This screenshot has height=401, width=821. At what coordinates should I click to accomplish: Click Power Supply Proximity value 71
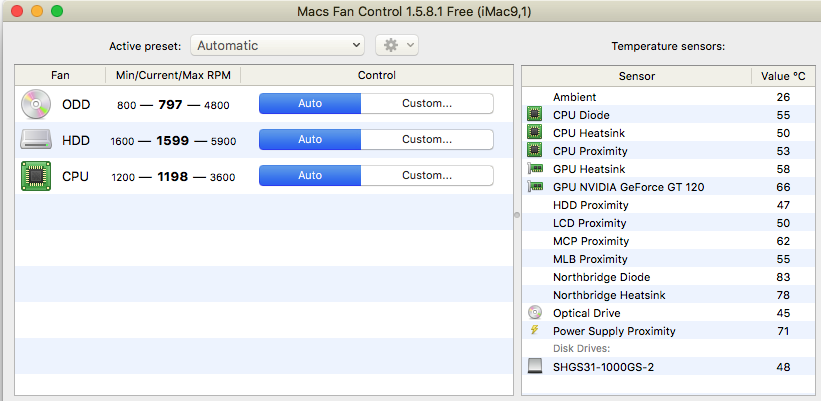783,331
